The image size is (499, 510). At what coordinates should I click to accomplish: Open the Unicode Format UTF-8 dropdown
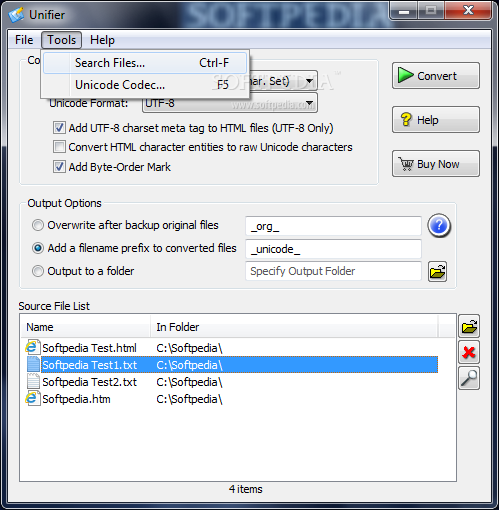point(230,103)
